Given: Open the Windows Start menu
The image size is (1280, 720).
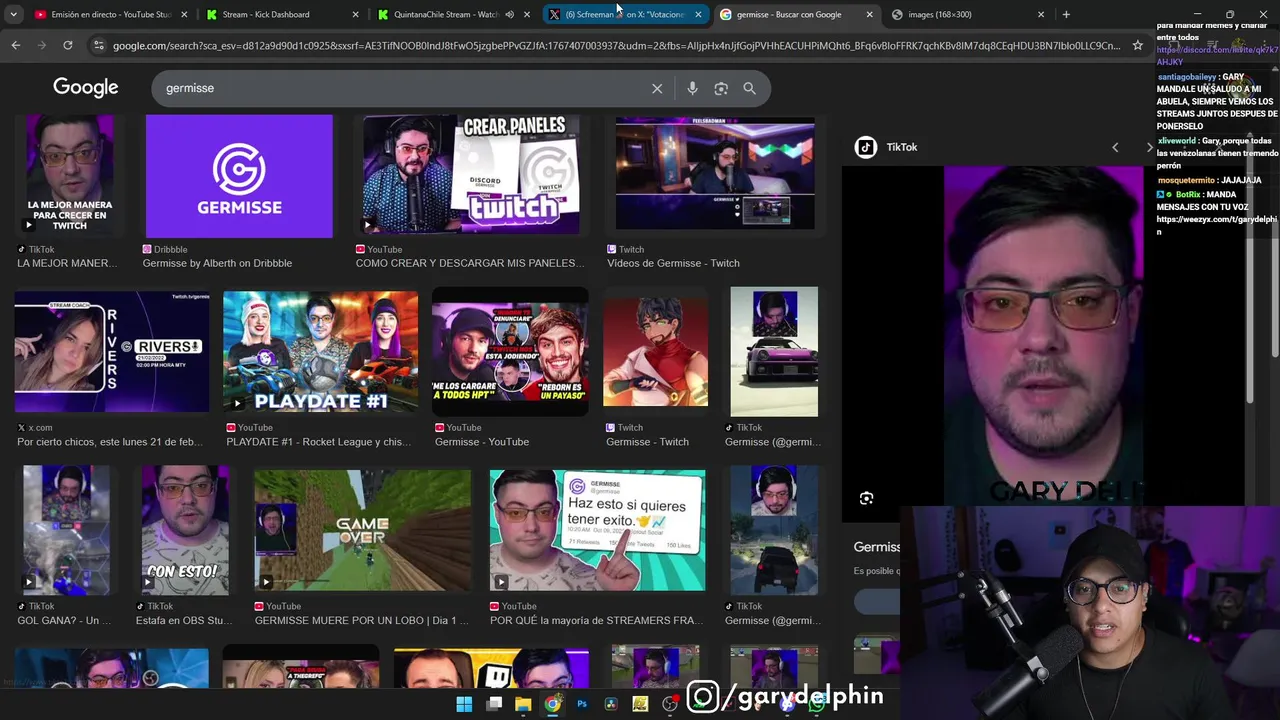Looking at the screenshot, I should coord(464,704).
